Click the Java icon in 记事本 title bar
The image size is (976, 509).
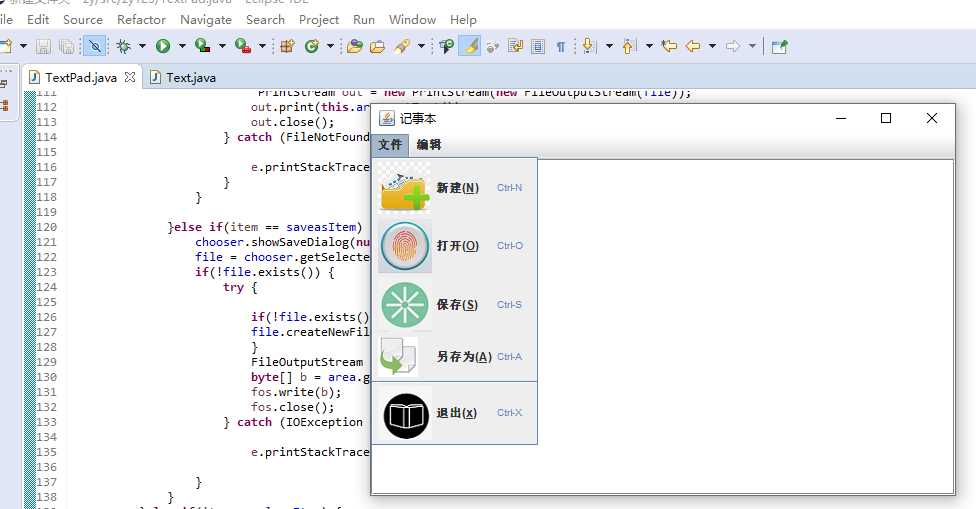[387, 118]
